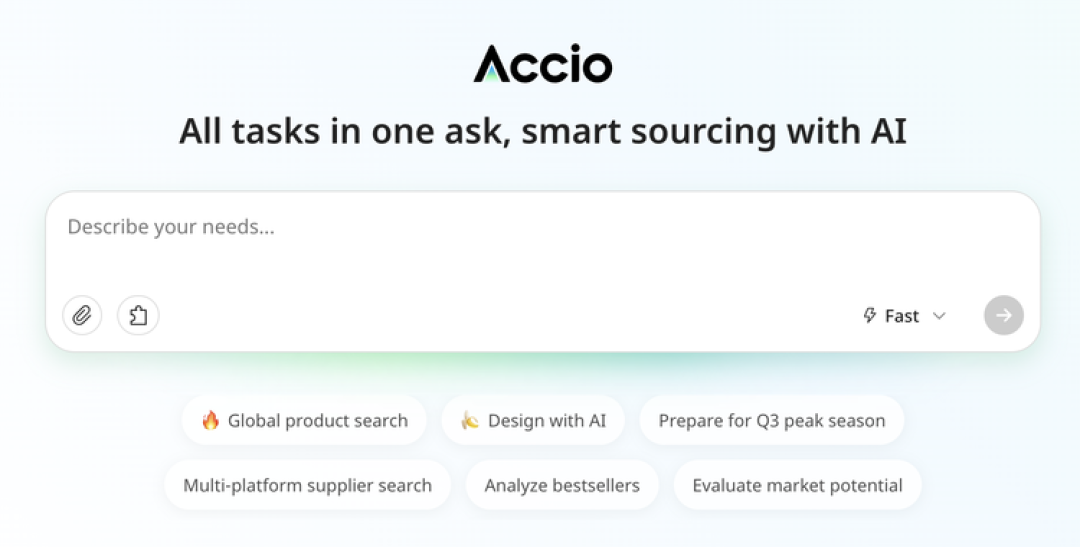
Task: Open the Fast mode selector label
Action: pos(902,316)
